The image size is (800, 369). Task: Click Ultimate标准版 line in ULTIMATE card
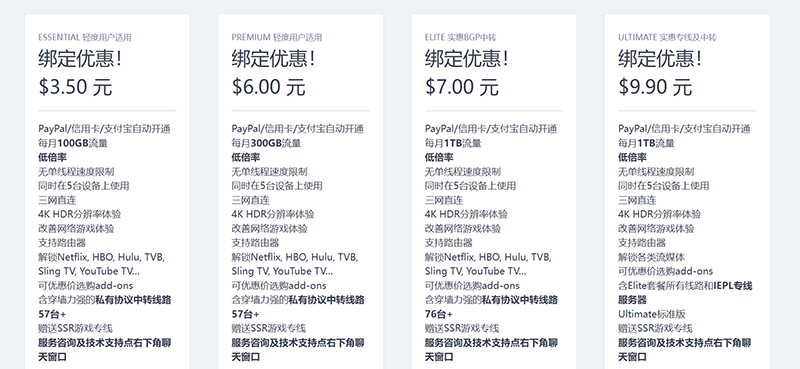pyautogui.click(x=652, y=314)
